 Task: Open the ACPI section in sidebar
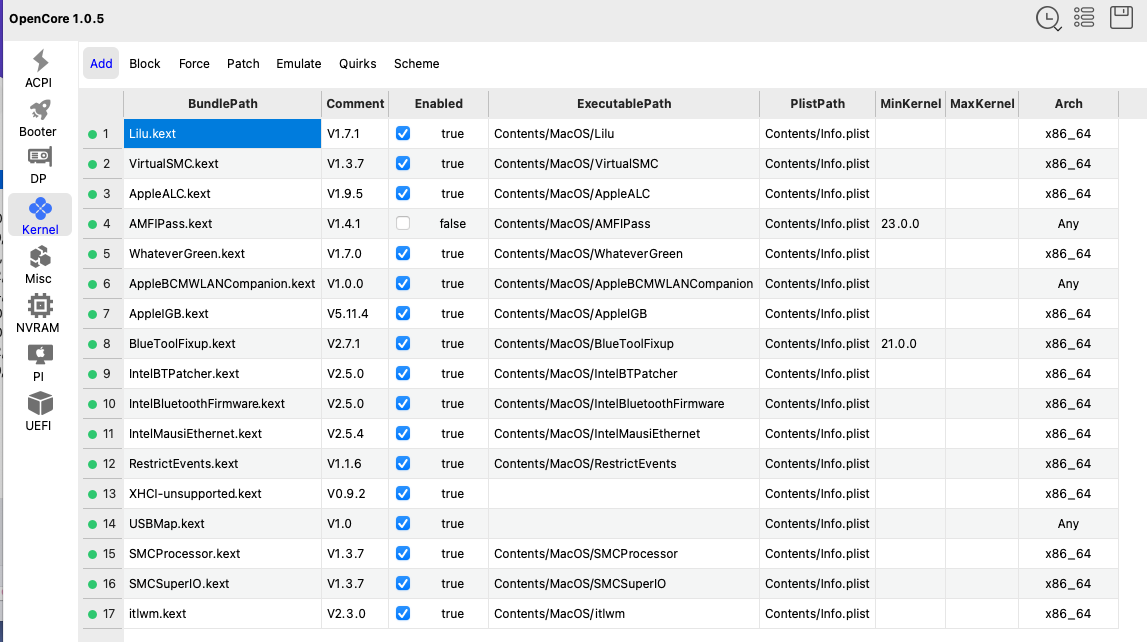[x=39, y=68]
